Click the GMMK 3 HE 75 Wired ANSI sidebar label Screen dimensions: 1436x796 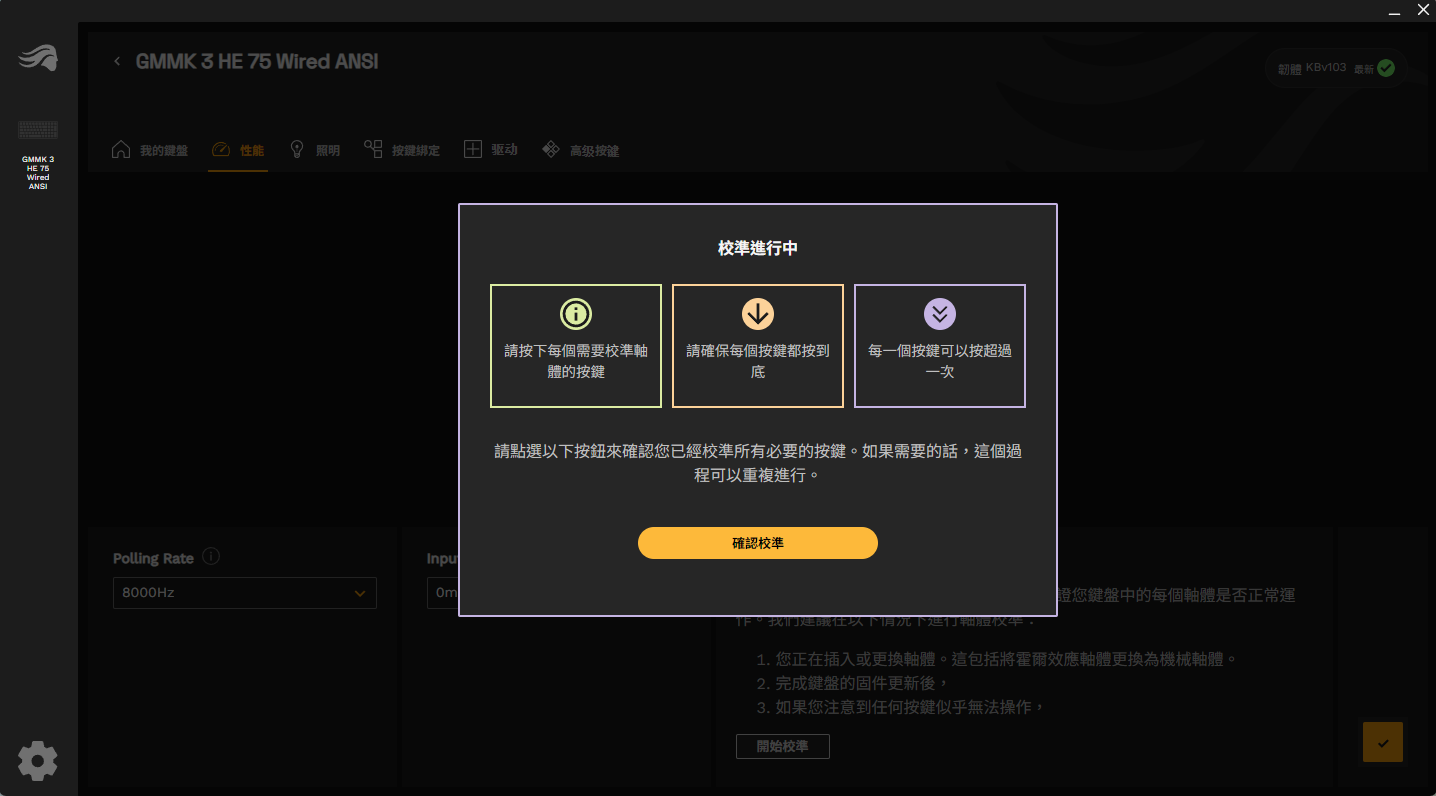pos(38,173)
